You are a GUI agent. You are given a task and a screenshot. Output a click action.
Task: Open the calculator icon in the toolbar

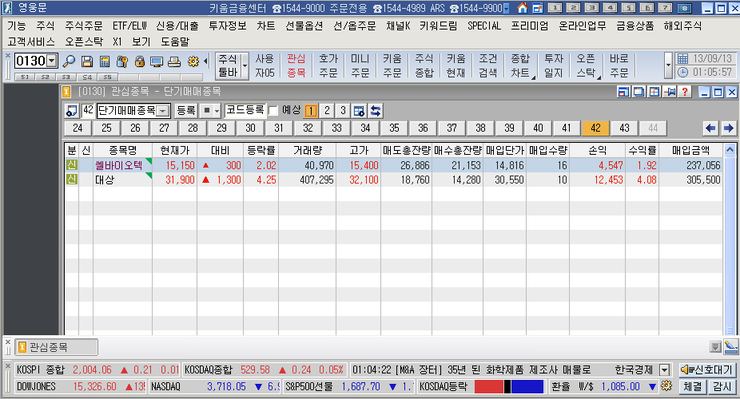[104, 61]
